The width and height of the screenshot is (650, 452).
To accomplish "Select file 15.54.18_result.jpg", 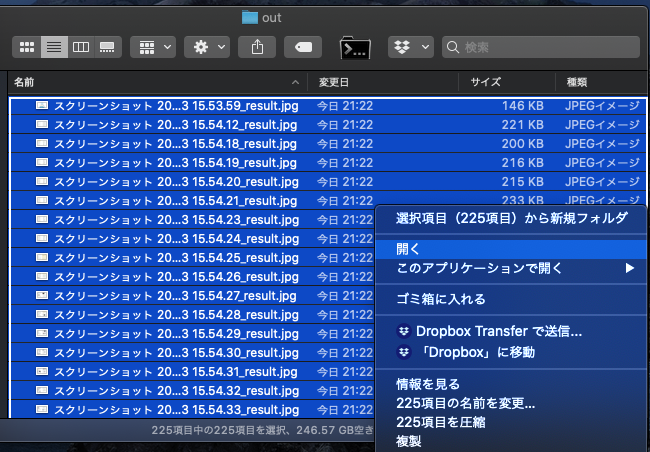I will (176, 144).
